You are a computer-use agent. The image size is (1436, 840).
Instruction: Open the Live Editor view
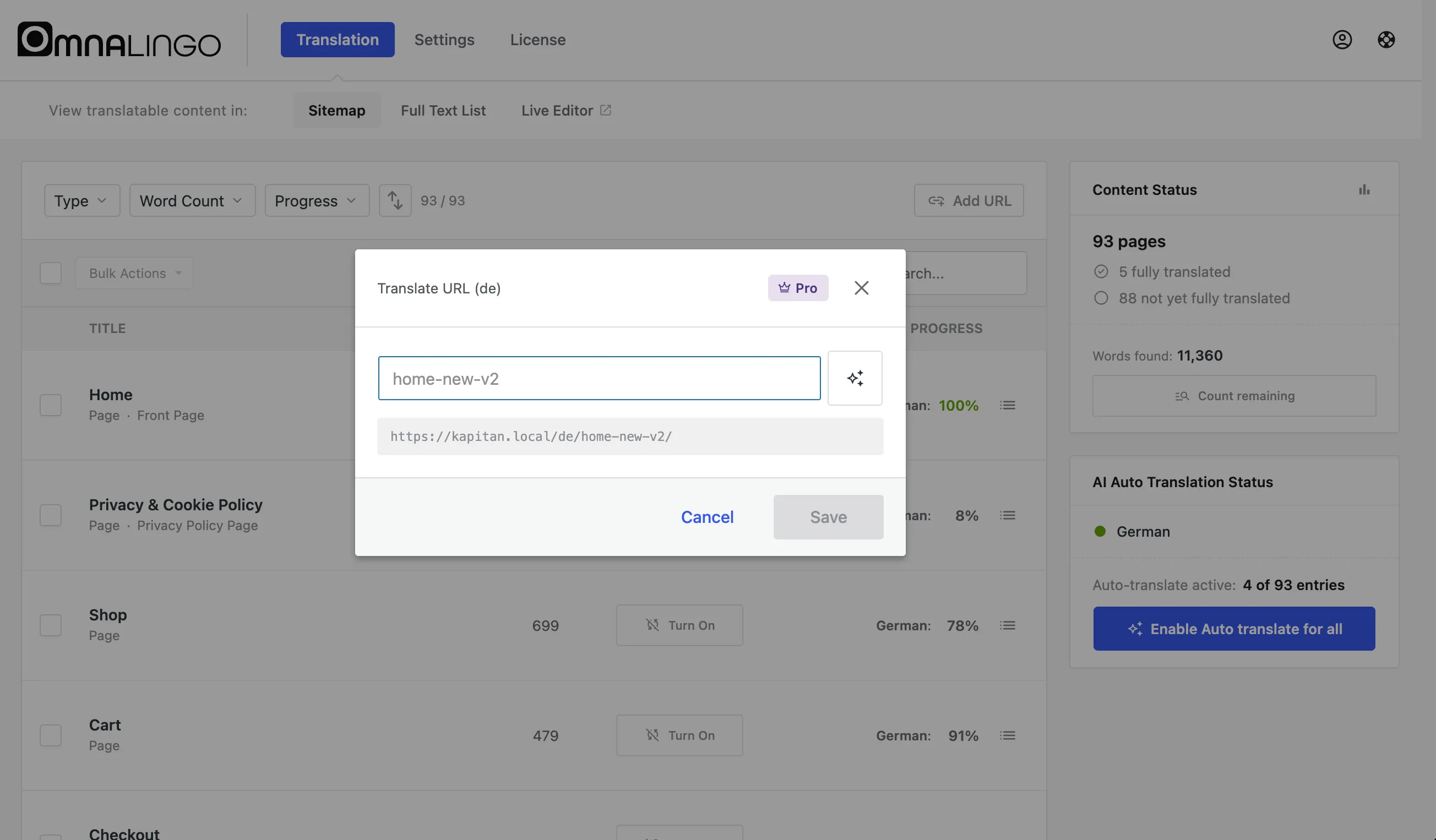[x=566, y=110]
